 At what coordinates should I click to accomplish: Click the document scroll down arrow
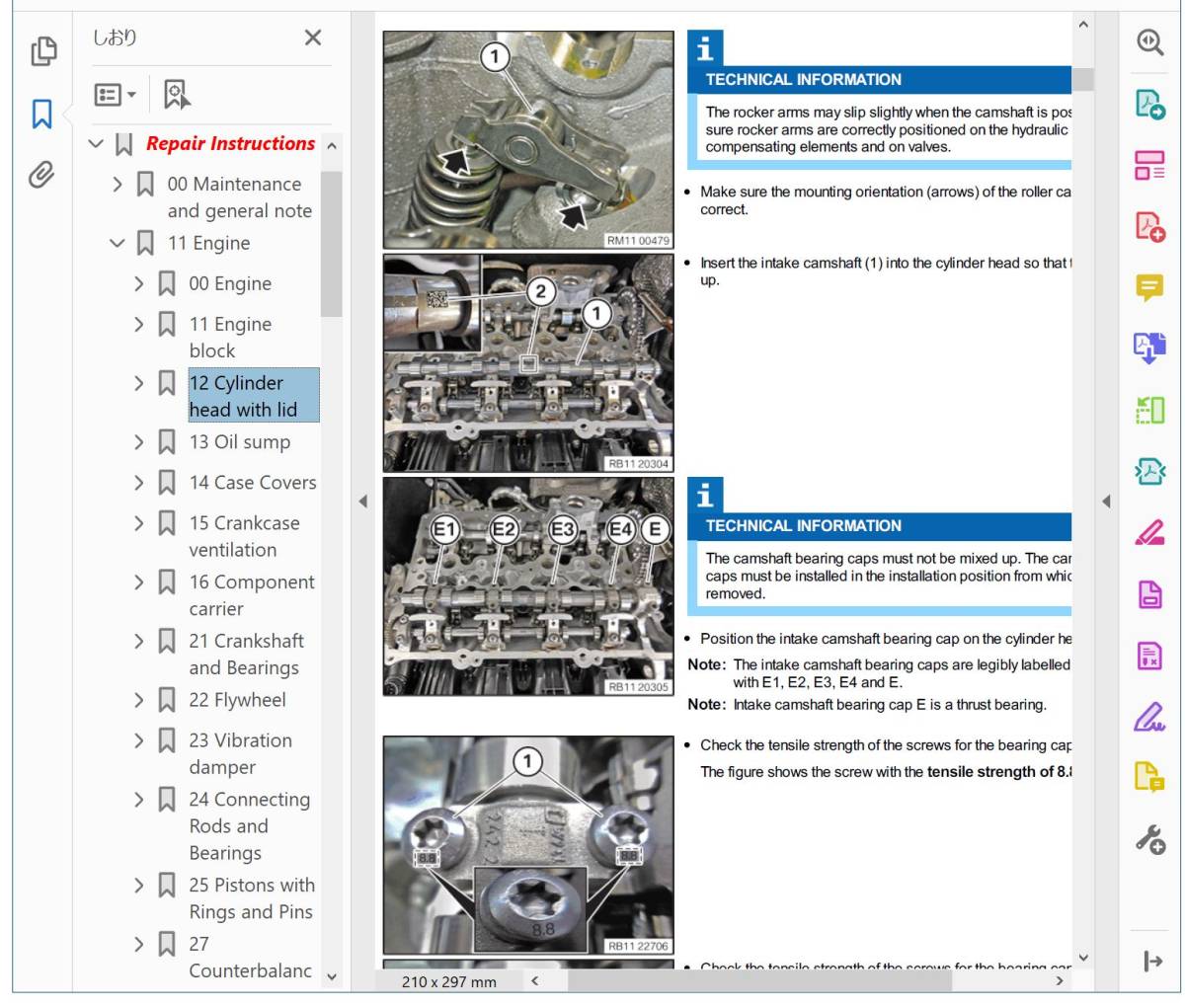(1083, 957)
